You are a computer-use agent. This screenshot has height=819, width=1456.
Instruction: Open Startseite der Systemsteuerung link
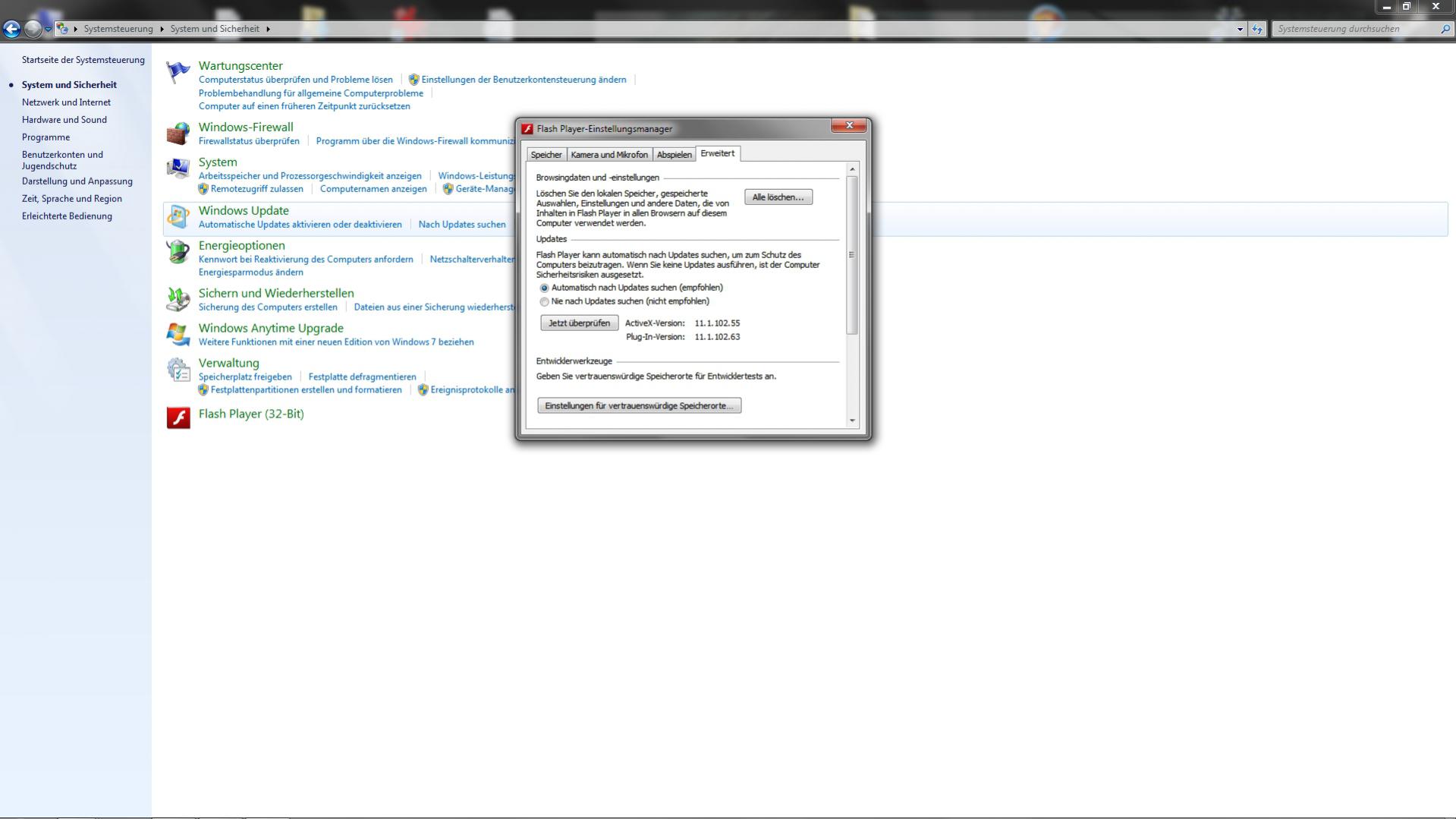point(83,60)
